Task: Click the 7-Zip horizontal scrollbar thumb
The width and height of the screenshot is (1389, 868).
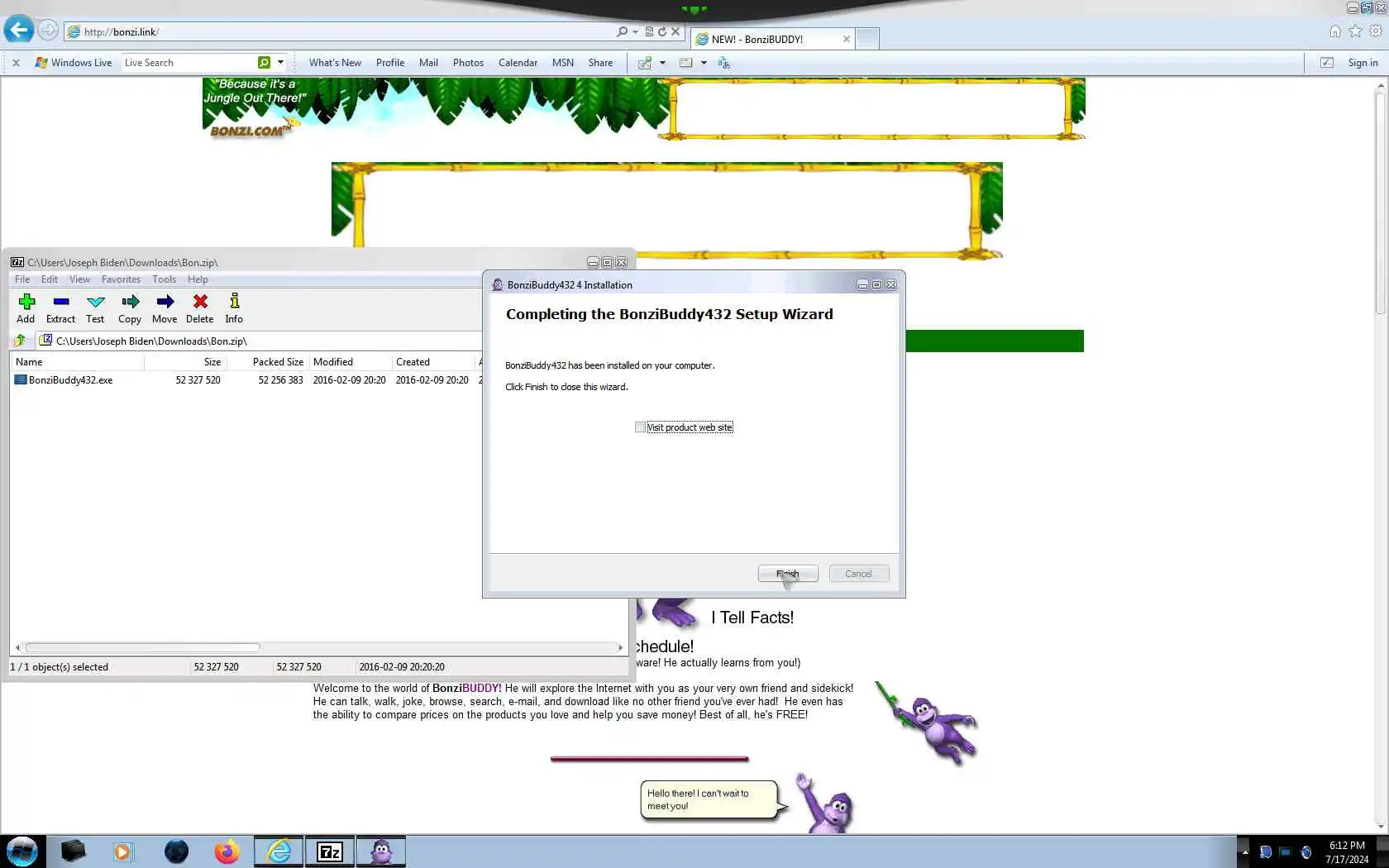Action: pos(142,647)
